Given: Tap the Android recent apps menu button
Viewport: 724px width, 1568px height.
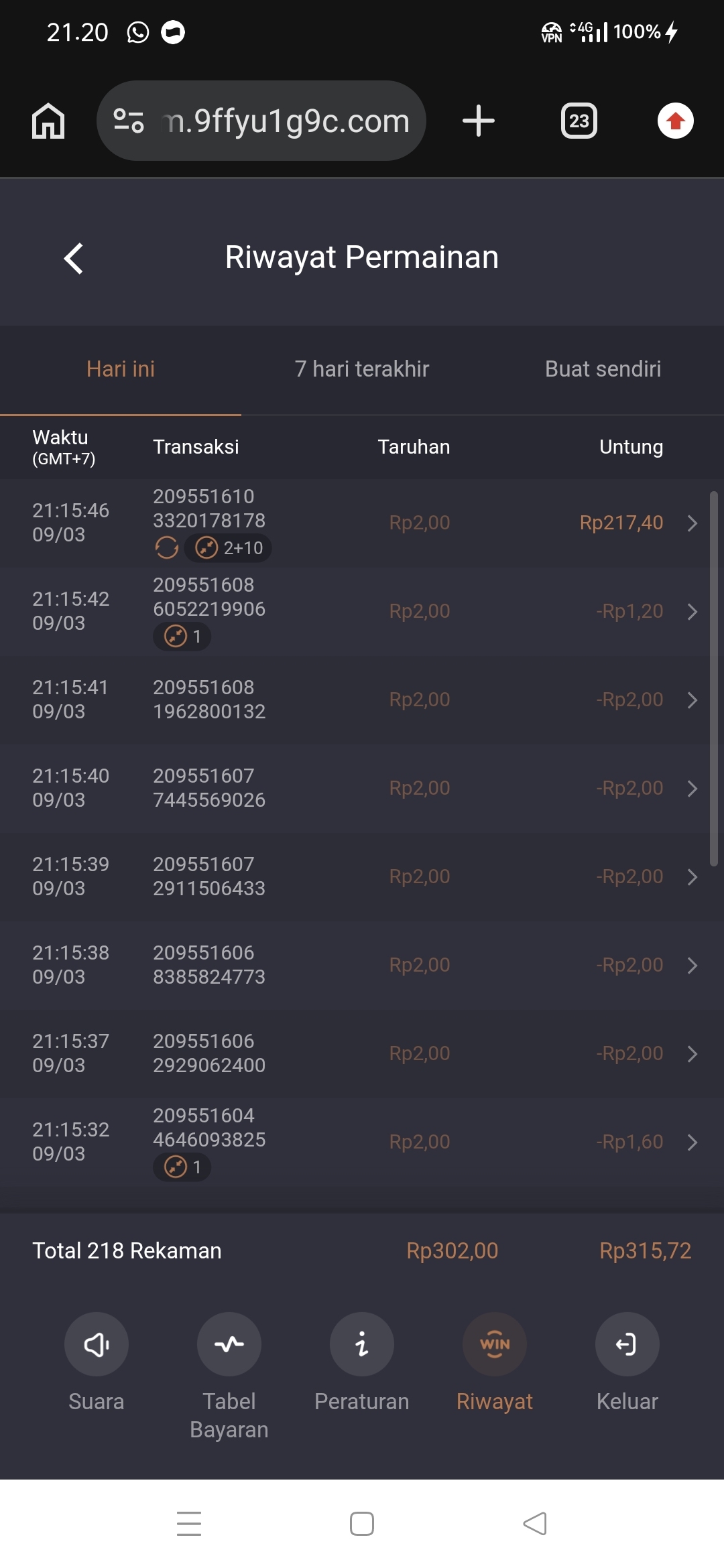Looking at the screenshot, I should 189,1524.
